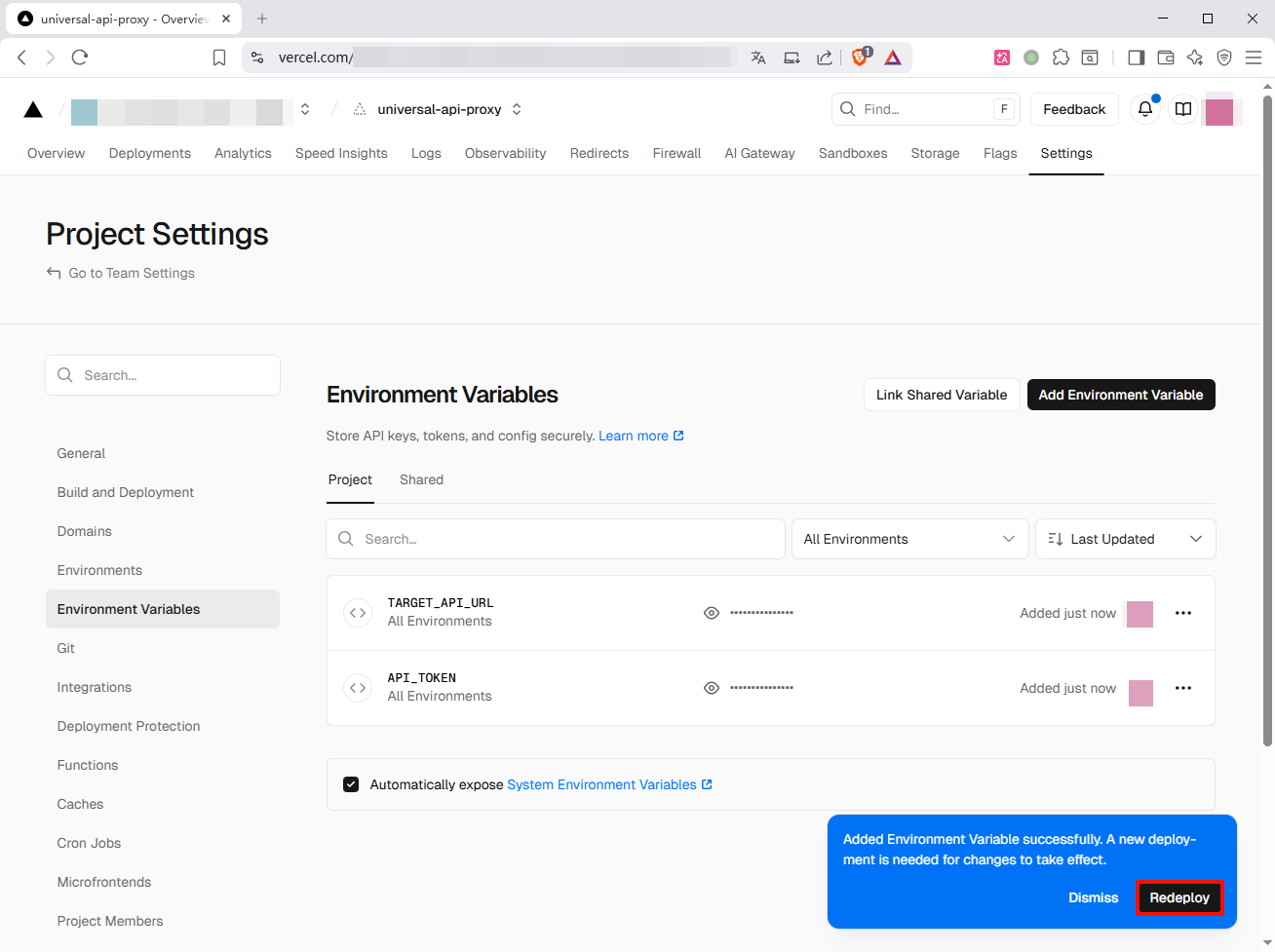Open the Last Updated sort dropdown
The height and width of the screenshot is (952, 1275).
(x=1125, y=539)
